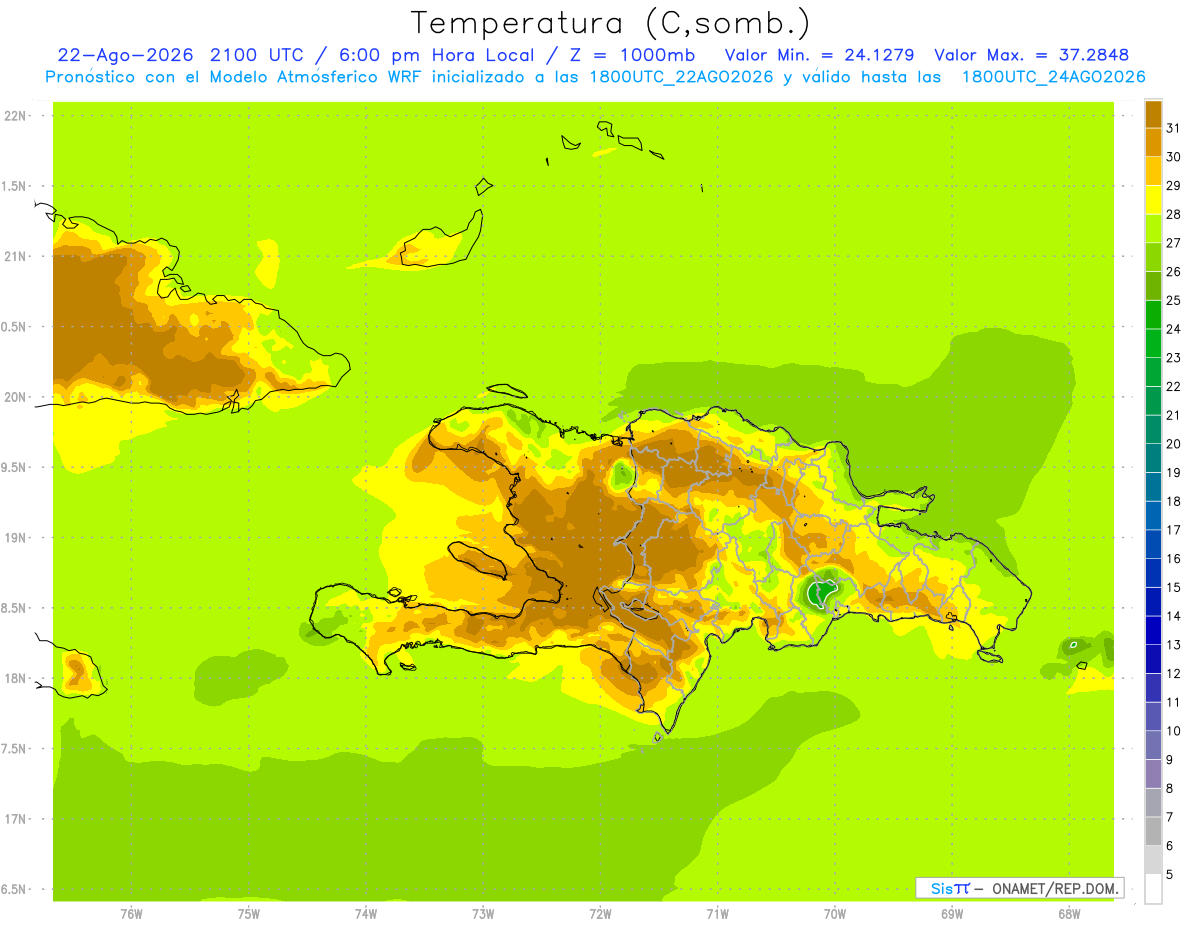Click the color scale label '12'
The height and width of the screenshot is (927, 1200).
pyautogui.click(x=1173, y=673)
